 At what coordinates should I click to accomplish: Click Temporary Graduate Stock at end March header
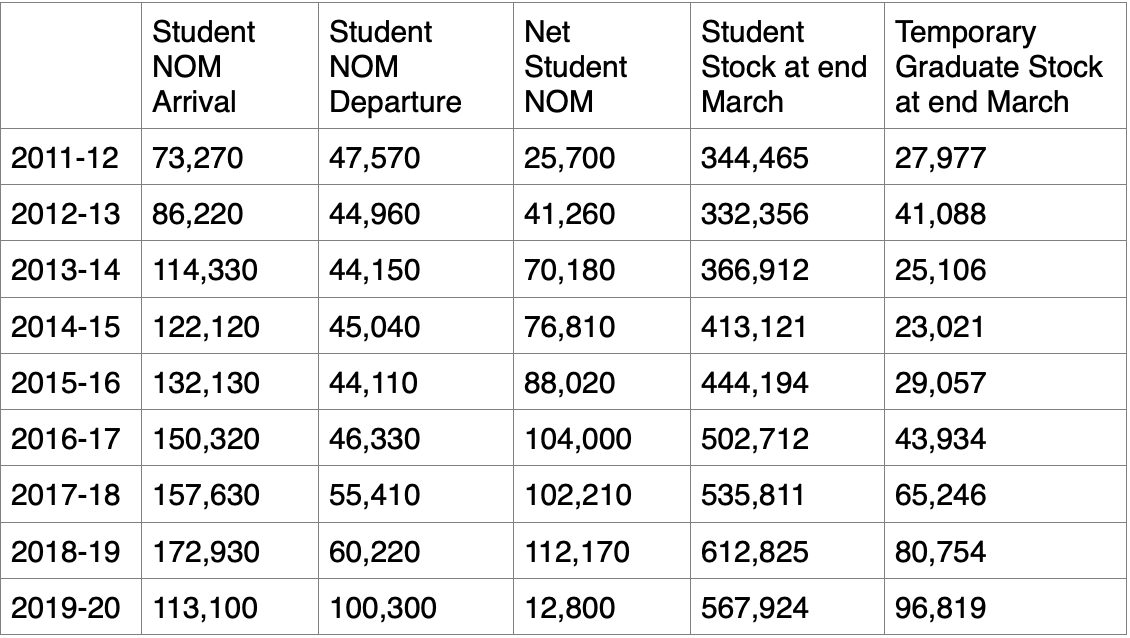click(x=998, y=67)
